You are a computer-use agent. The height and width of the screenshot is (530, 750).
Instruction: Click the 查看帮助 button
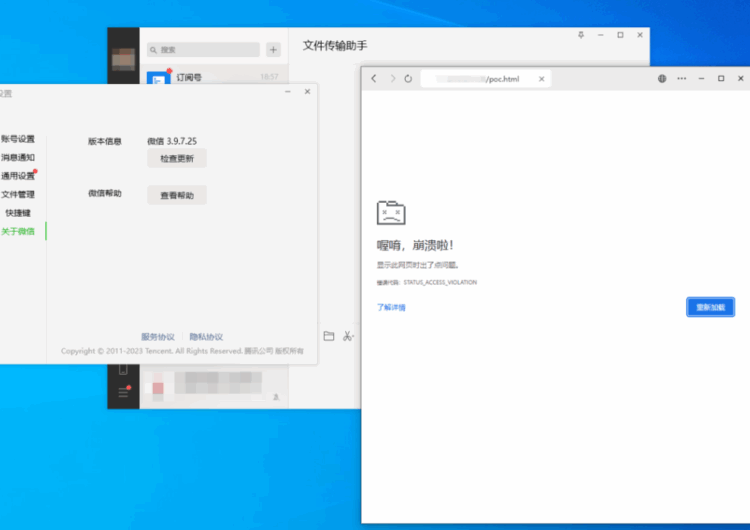pos(177,195)
